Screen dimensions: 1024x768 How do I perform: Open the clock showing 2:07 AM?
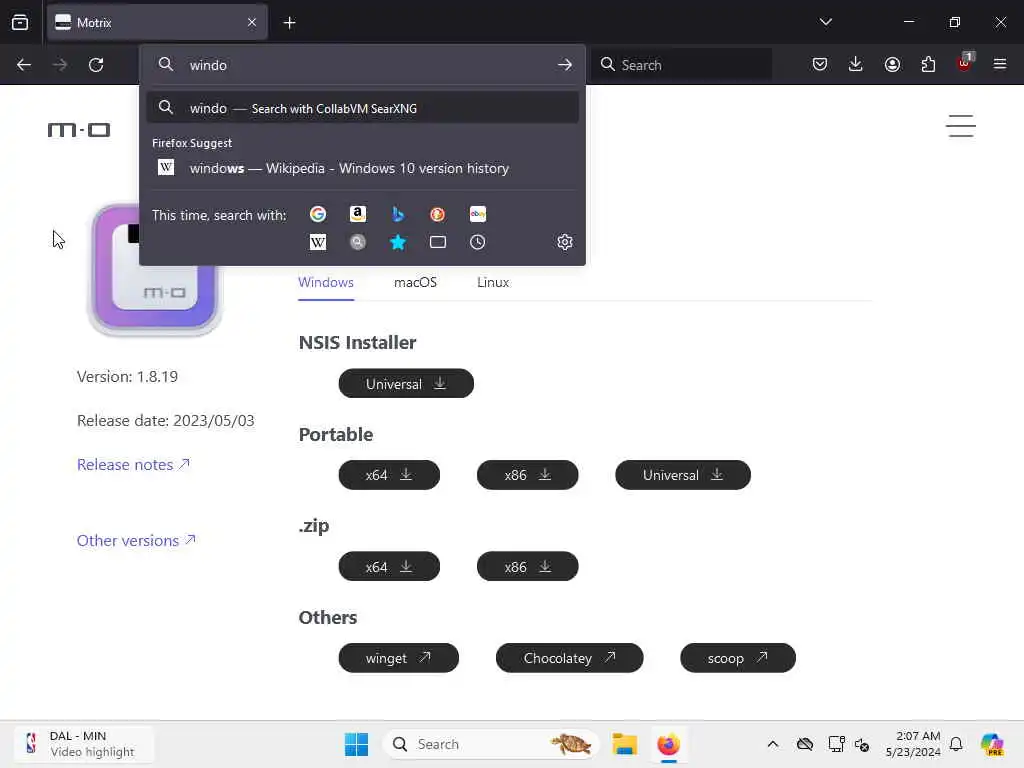[x=913, y=744]
